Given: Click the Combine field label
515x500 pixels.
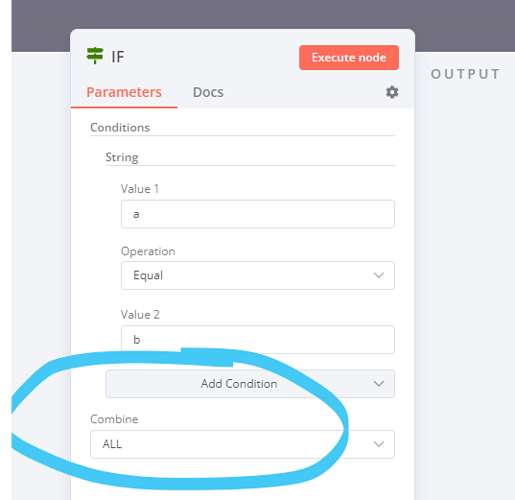Looking at the screenshot, I should [x=114, y=419].
